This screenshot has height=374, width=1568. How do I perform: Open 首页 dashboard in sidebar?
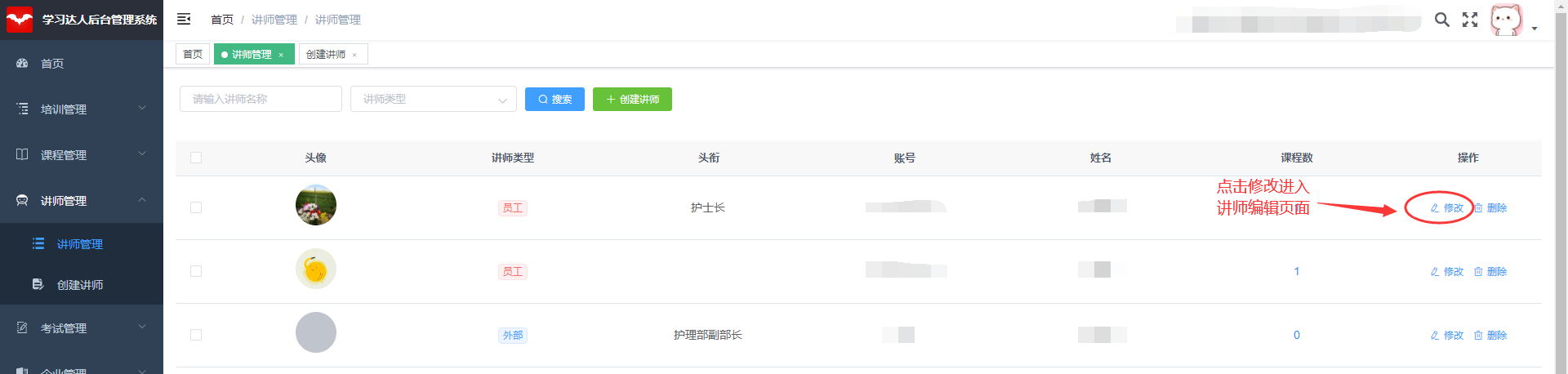click(x=82, y=63)
